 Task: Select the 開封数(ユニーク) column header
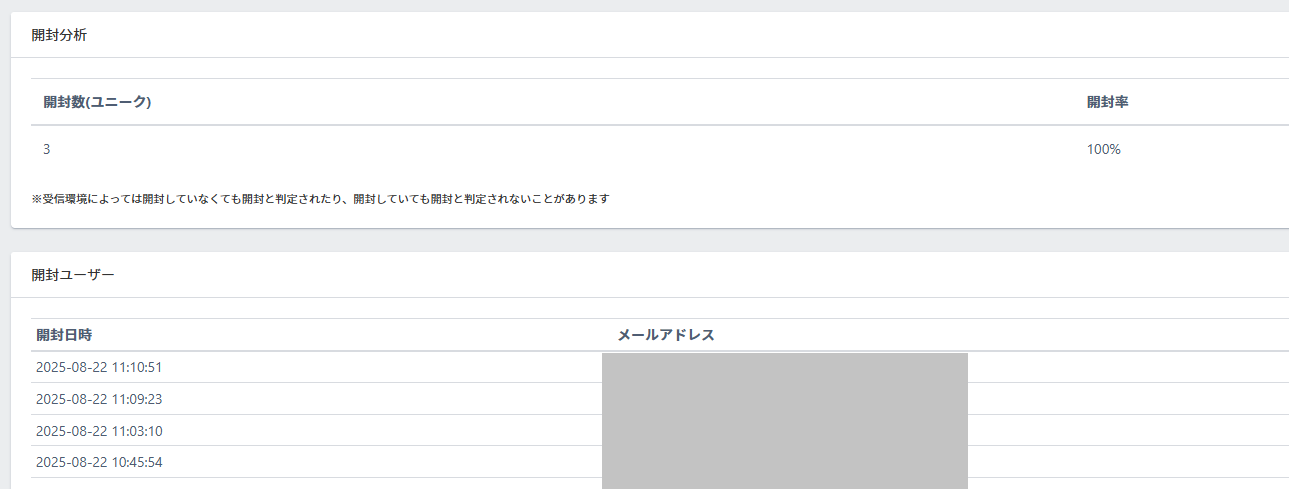(97, 102)
